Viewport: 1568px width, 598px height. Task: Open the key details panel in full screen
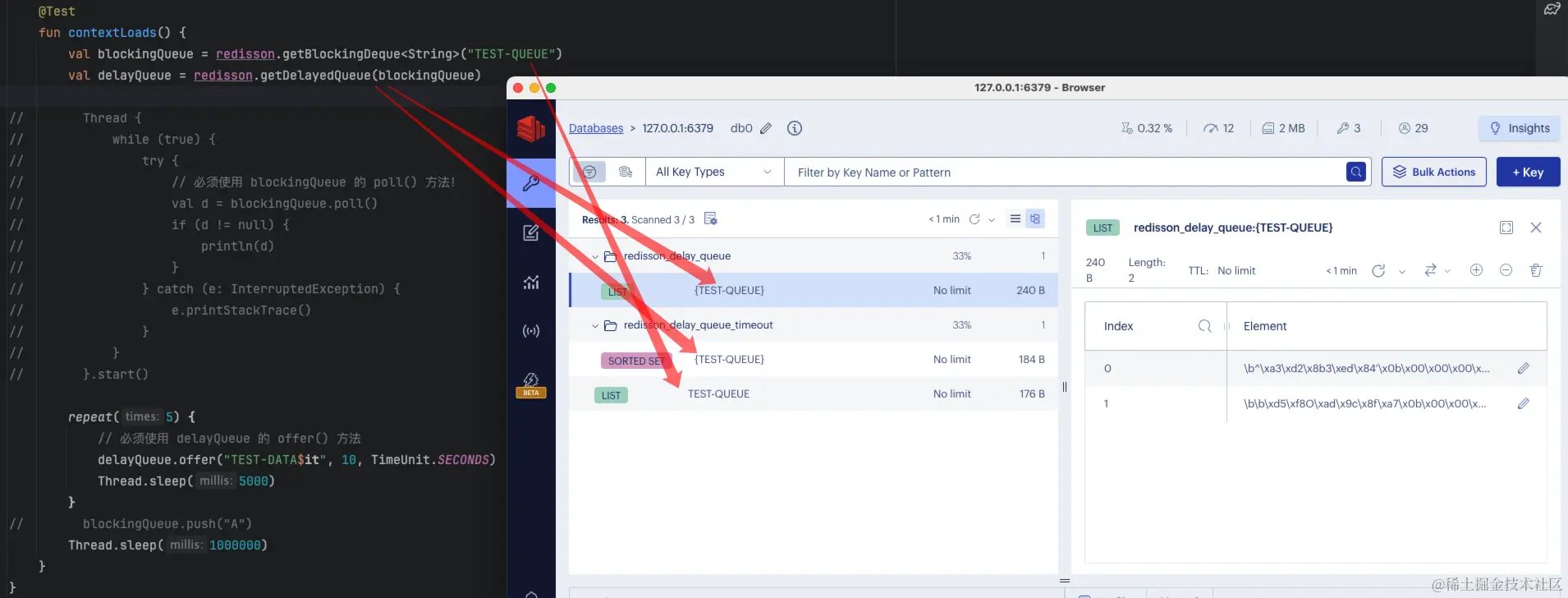tap(1506, 228)
